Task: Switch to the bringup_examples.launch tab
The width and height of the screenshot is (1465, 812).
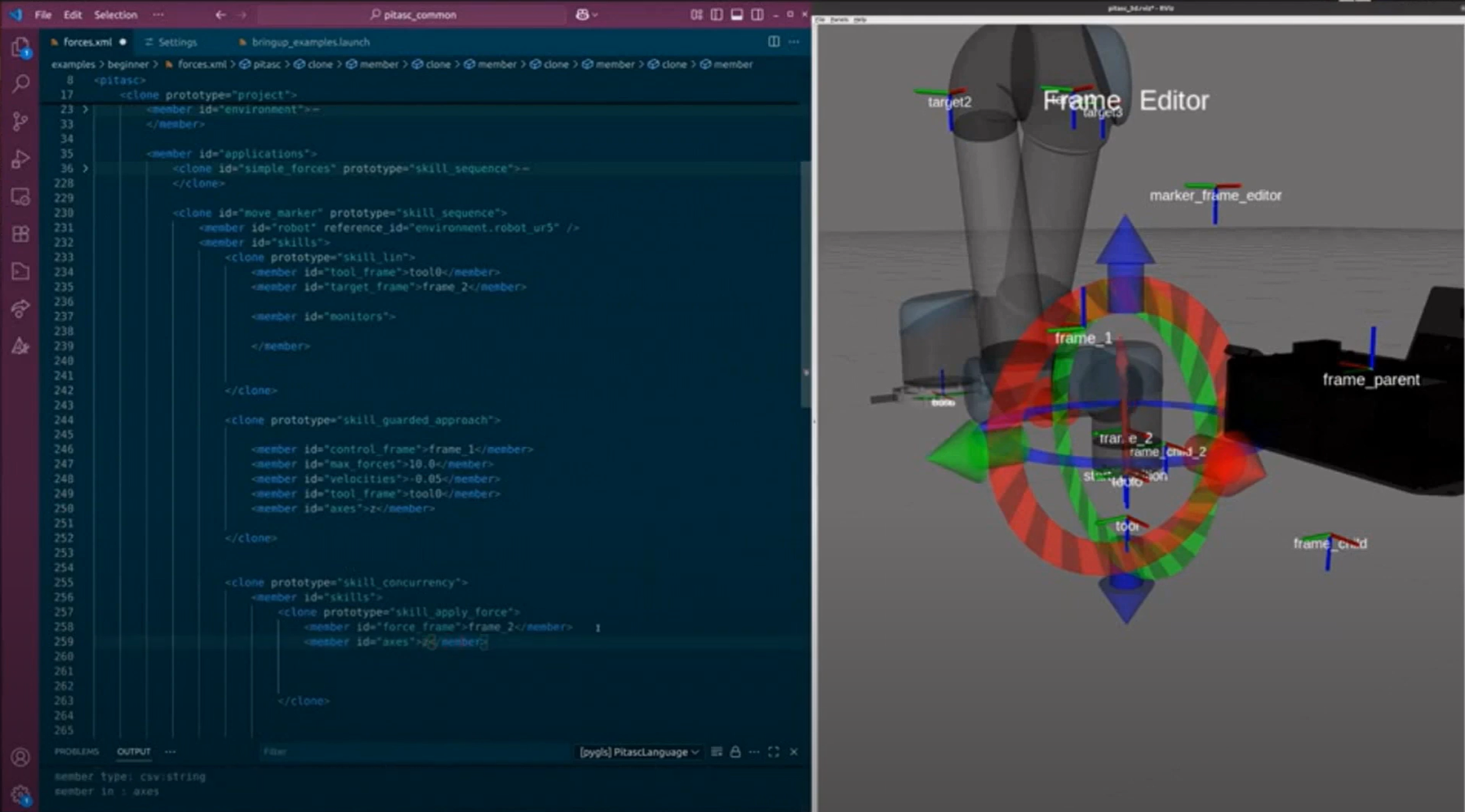Action: [x=310, y=42]
